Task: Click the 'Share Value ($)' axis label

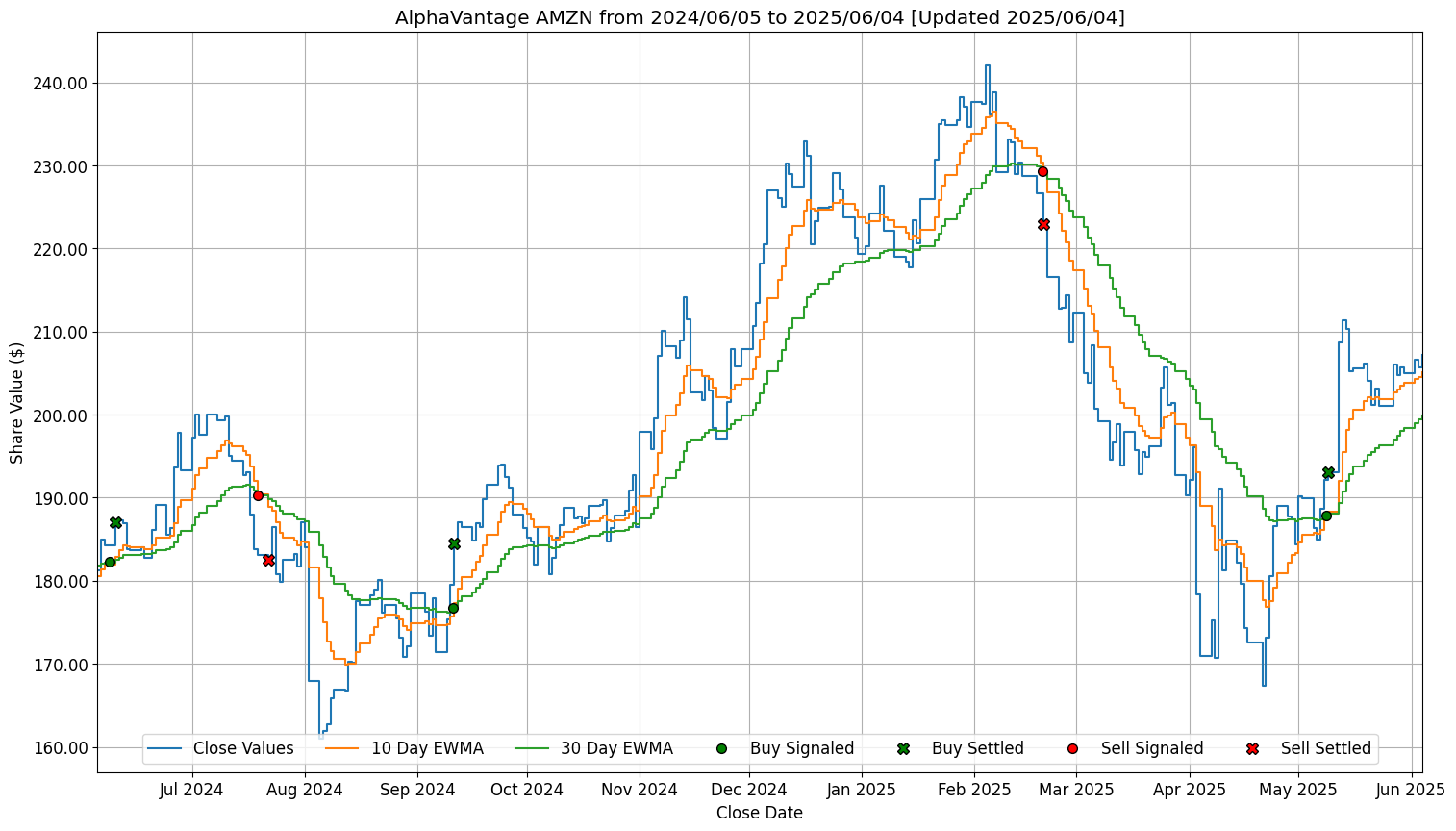Action: coord(17,402)
